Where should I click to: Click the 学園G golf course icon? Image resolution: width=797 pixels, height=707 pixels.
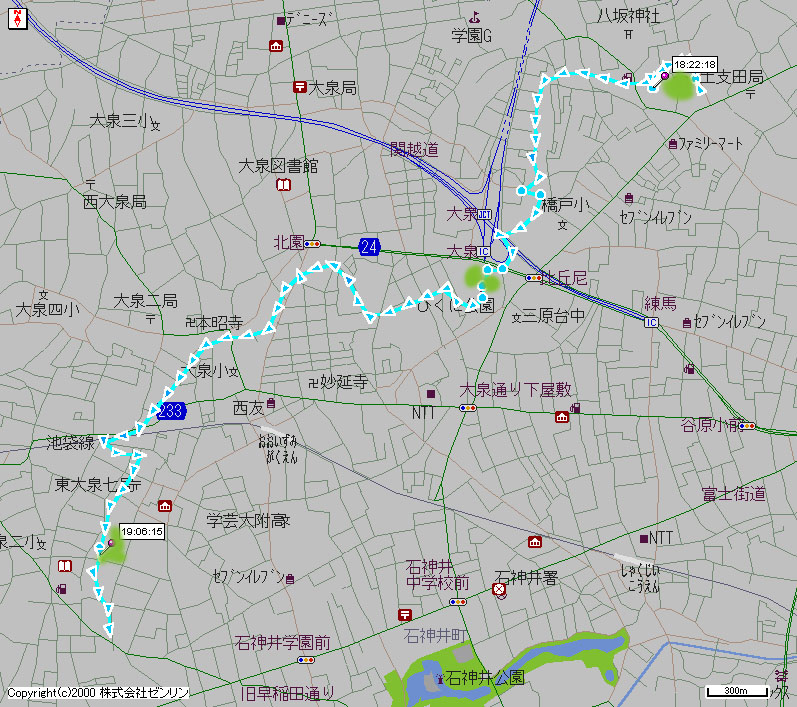click(x=475, y=17)
